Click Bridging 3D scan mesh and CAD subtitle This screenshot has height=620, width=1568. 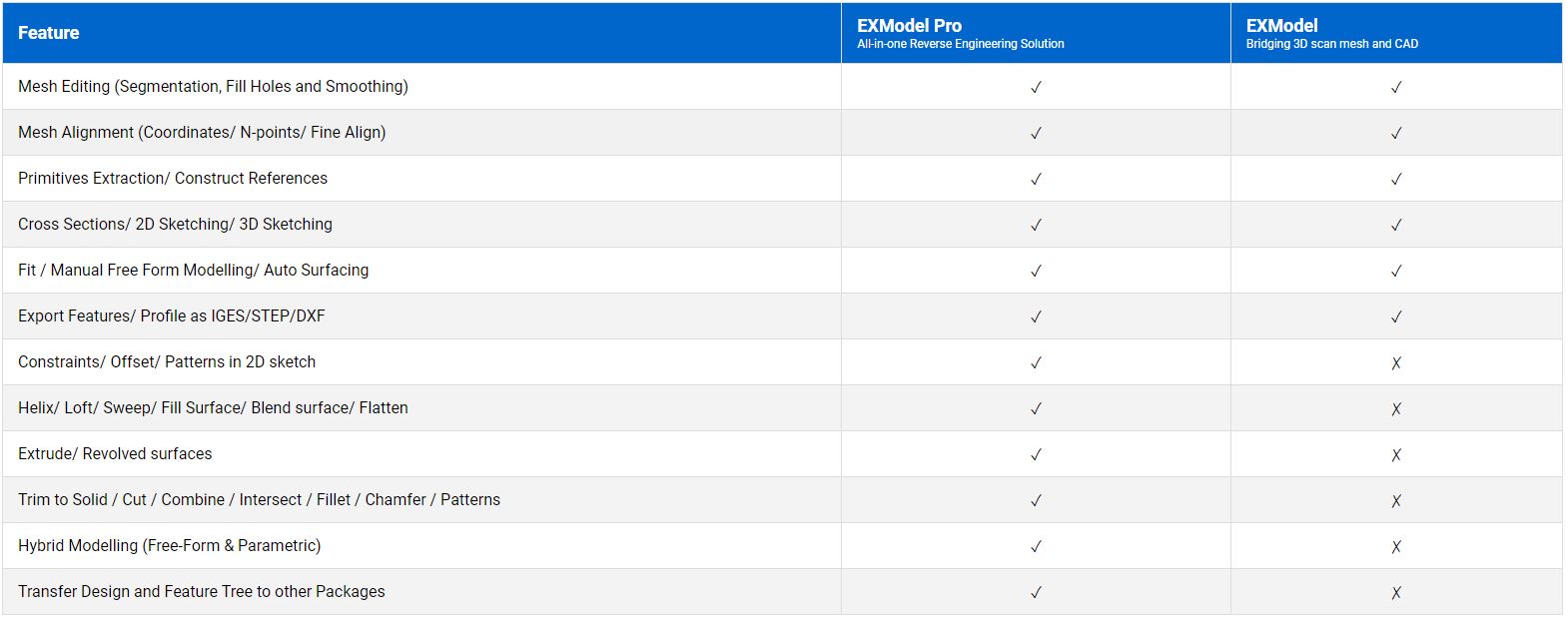[1331, 44]
